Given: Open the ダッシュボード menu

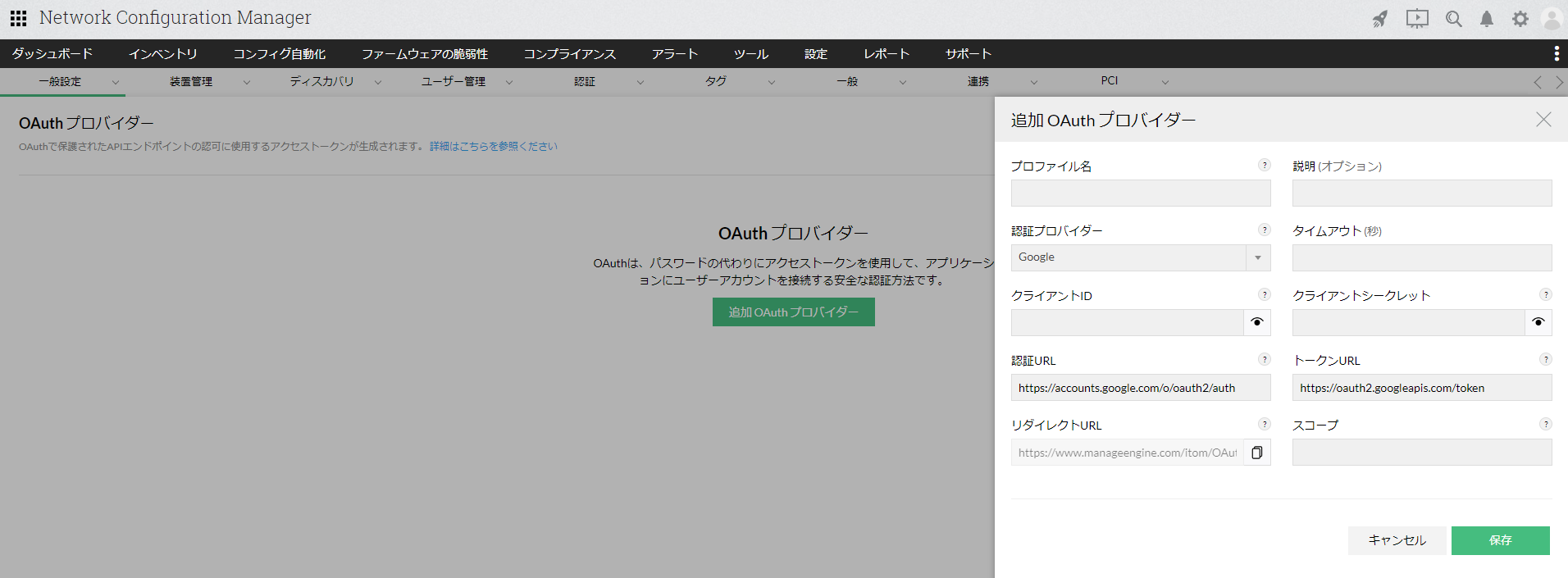Looking at the screenshot, I should pyautogui.click(x=52, y=53).
